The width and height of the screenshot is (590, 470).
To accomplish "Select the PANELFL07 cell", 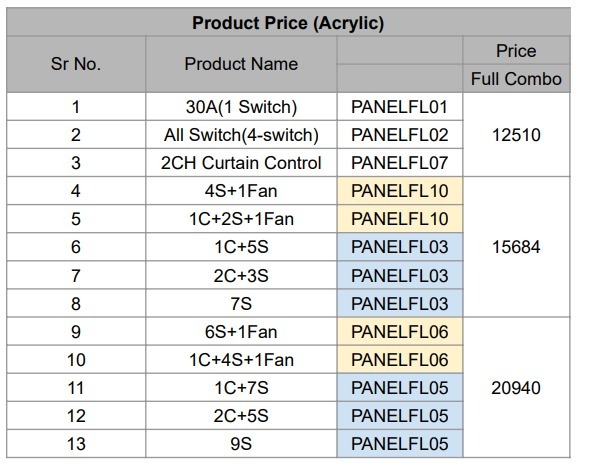I will tap(400, 163).
